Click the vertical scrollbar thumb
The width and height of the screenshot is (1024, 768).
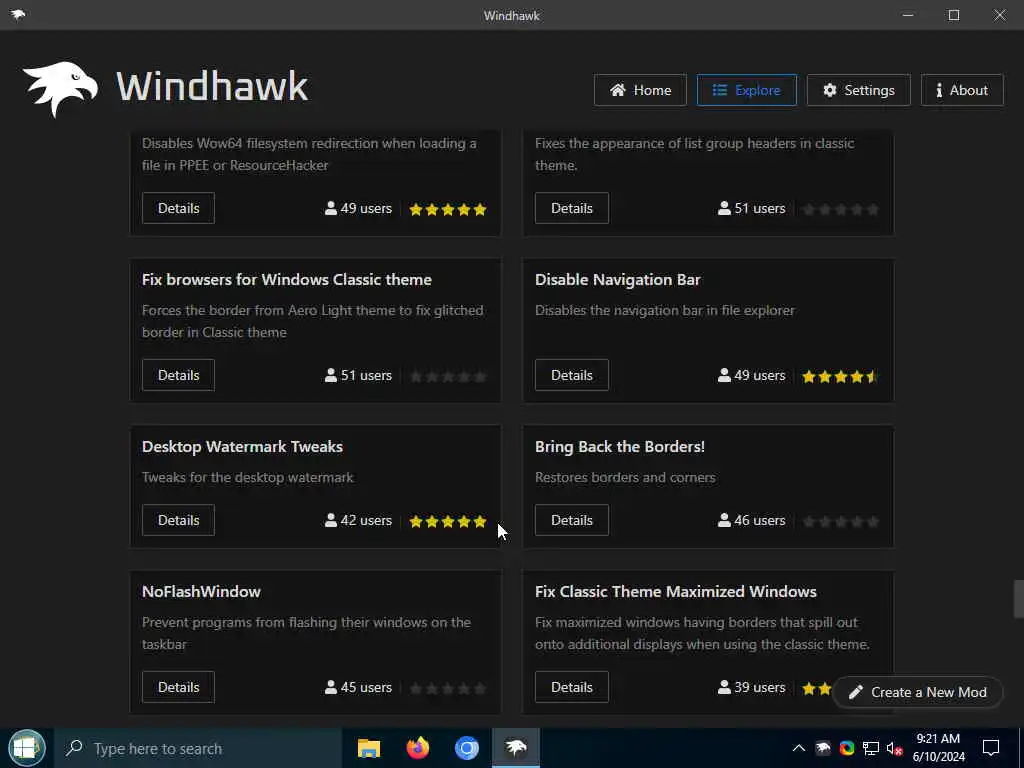click(1018, 598)
